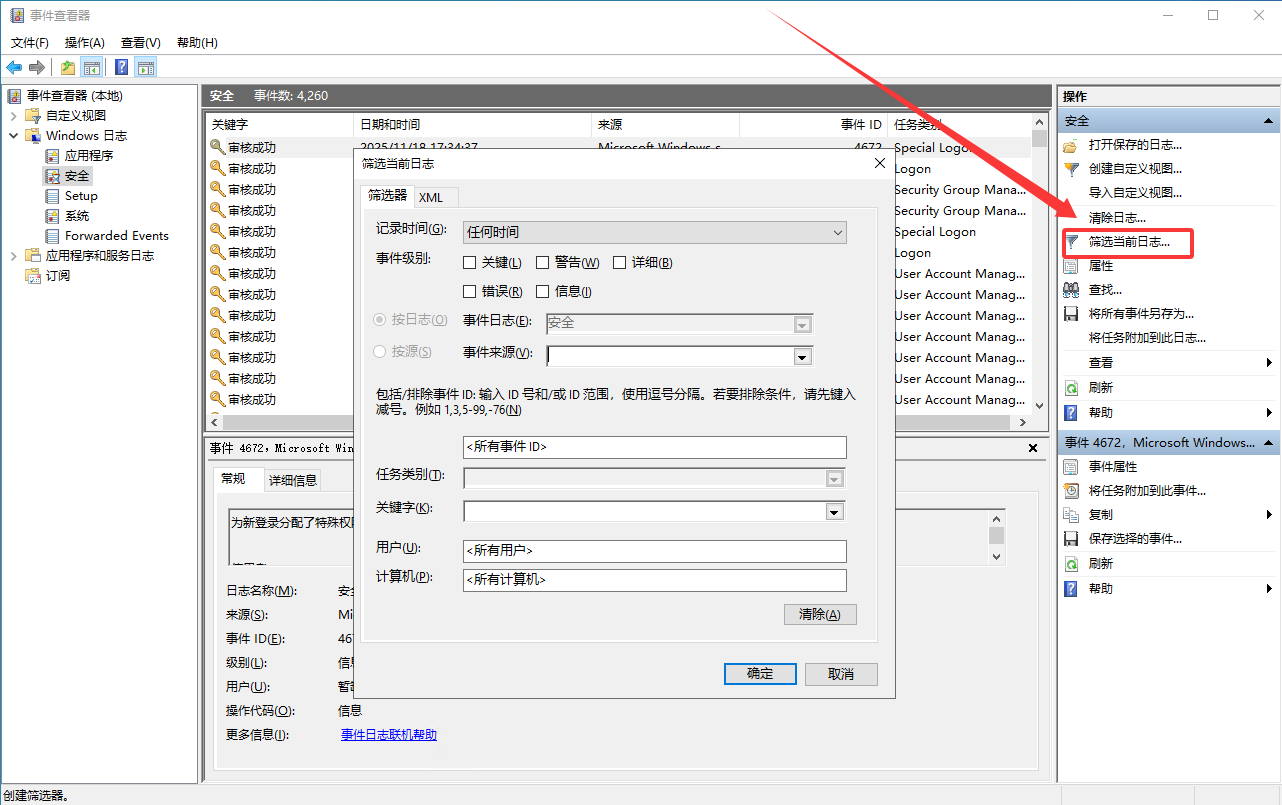The image size is (1282, 805).
Task: Open the 操作(A) menu
Action: (84, 43)
